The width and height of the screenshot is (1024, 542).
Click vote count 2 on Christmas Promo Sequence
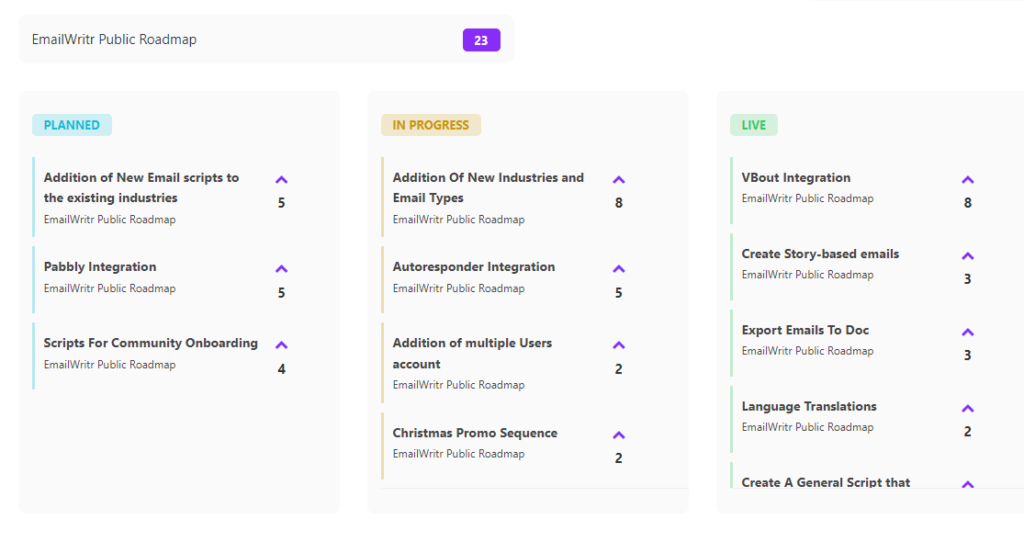618,458
